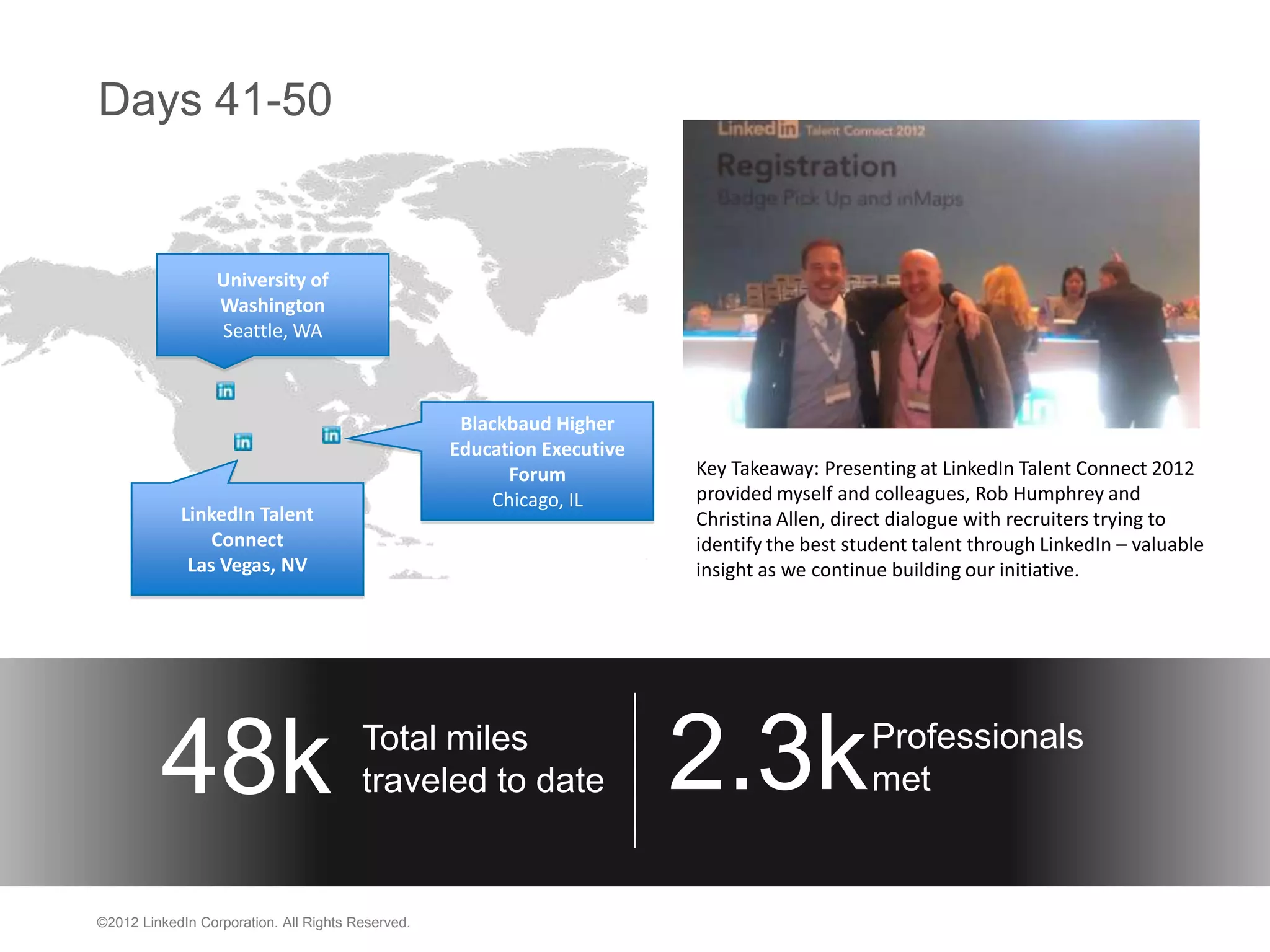Click the LinkedIn pin marking Chicago
This screenshot has width=1270, height=952.
pyautogui.click(x=331, y=434)
